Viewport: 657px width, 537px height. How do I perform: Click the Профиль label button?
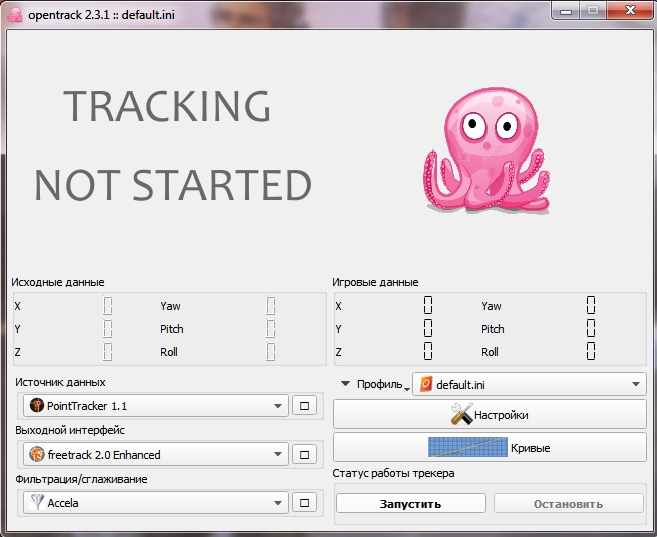coord(380,384)
